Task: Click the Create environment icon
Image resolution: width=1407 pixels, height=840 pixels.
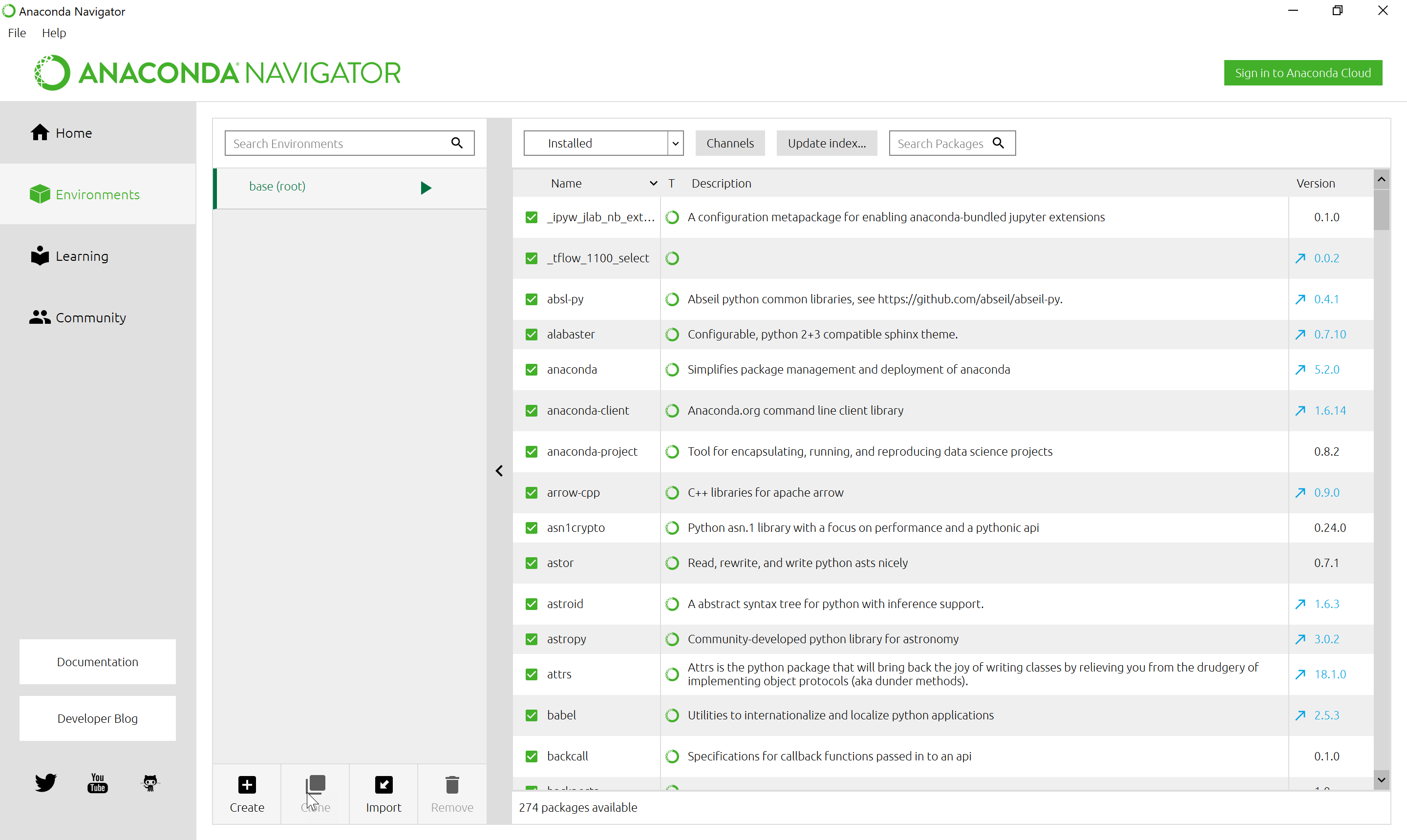Action: pyautogui.click(x=247, y=784)
